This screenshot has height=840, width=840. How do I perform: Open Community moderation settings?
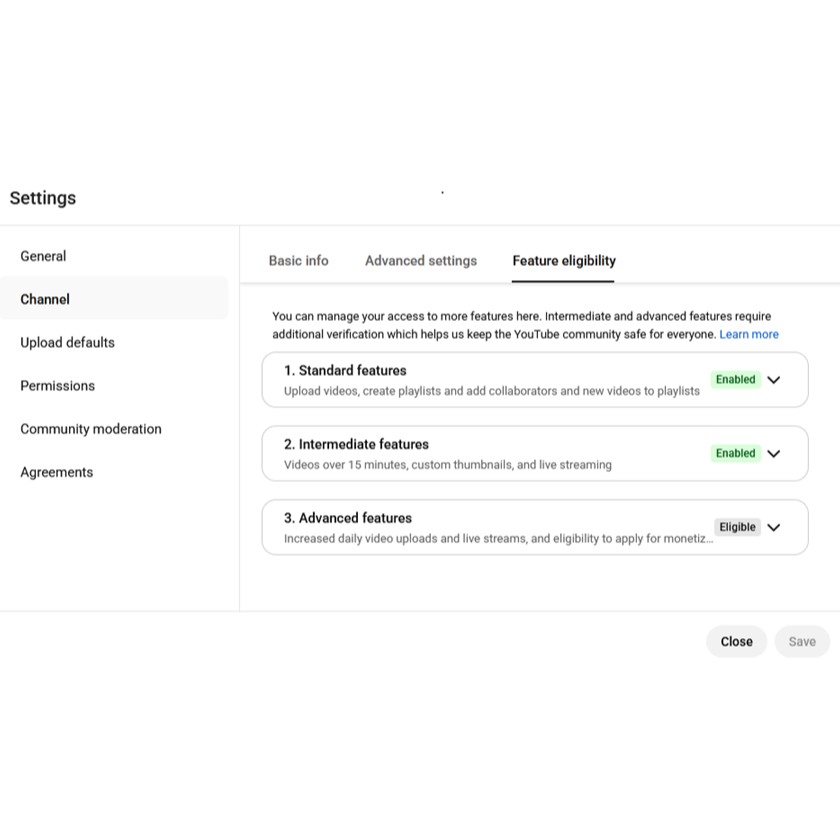90,429
